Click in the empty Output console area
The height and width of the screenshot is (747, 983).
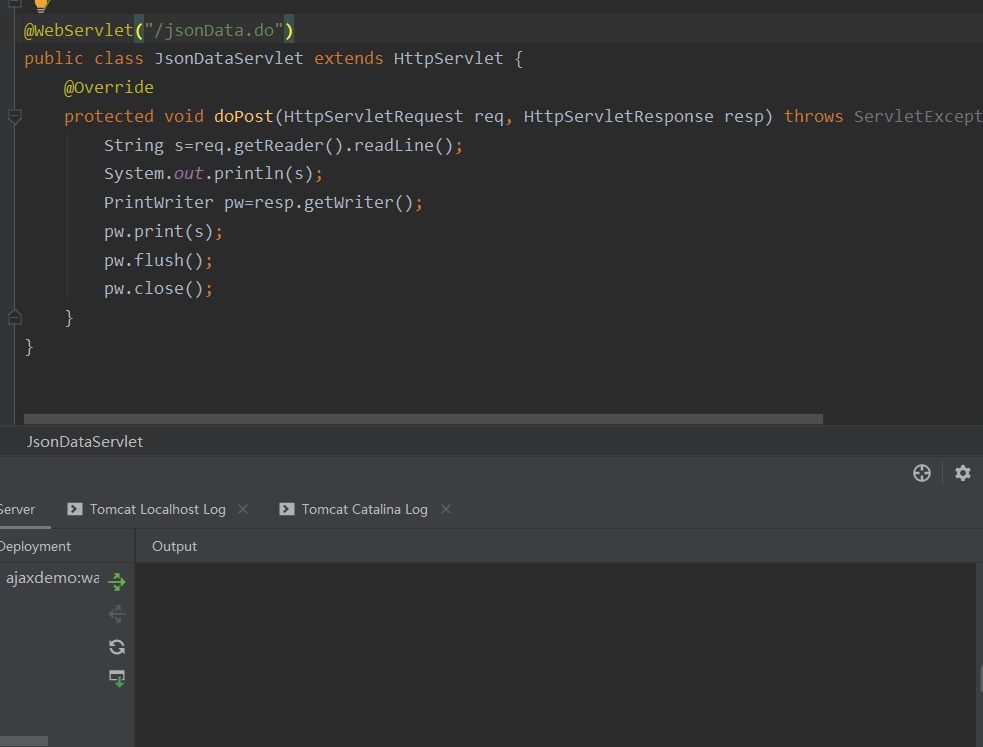[556, 655]
